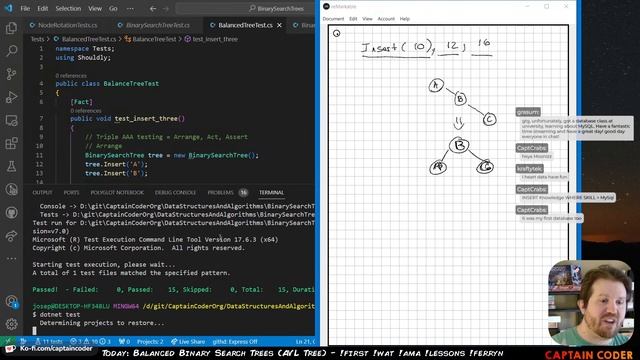
Task: Open the Explorer view in activity bar
Action: [x=11, y=28]
